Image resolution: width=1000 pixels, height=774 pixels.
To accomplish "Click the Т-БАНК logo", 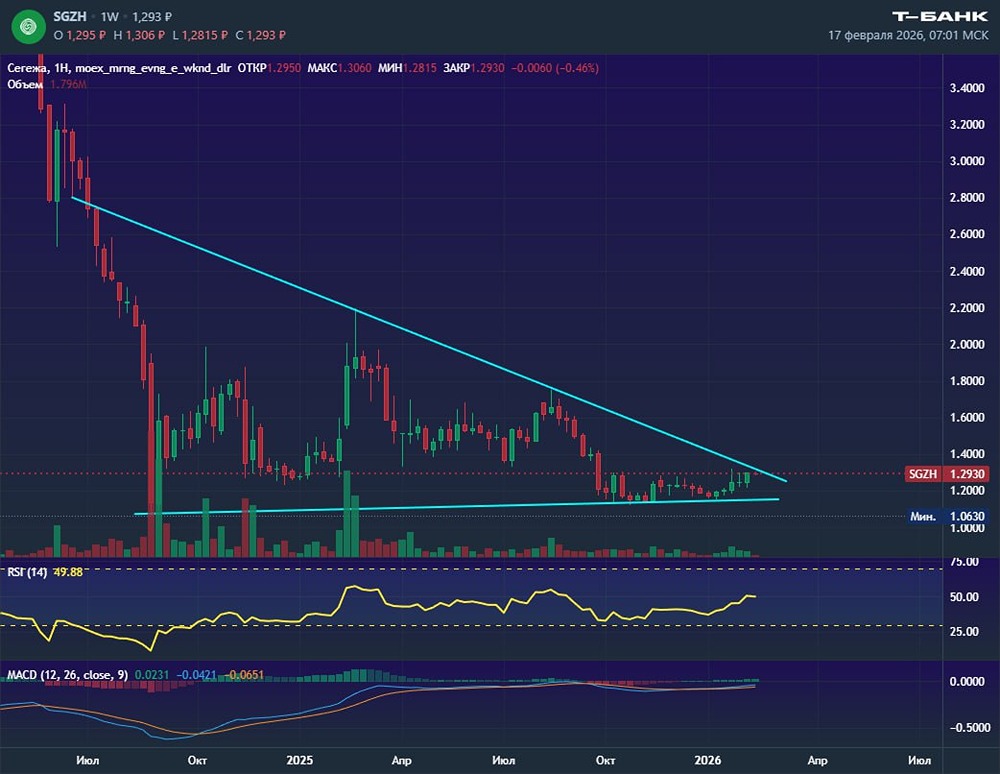I will click(940, 17).
